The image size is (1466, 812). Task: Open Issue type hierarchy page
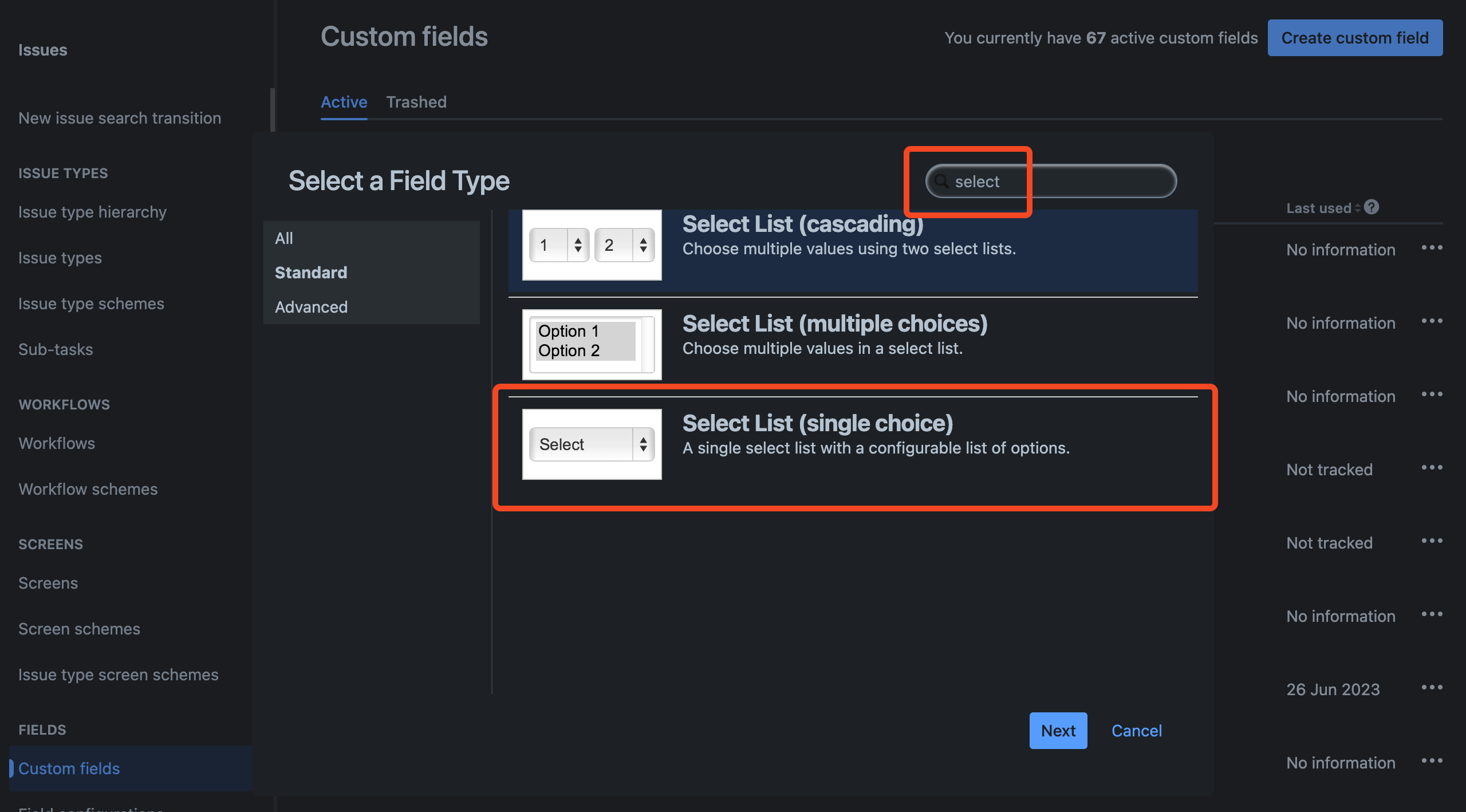[92, 212]
